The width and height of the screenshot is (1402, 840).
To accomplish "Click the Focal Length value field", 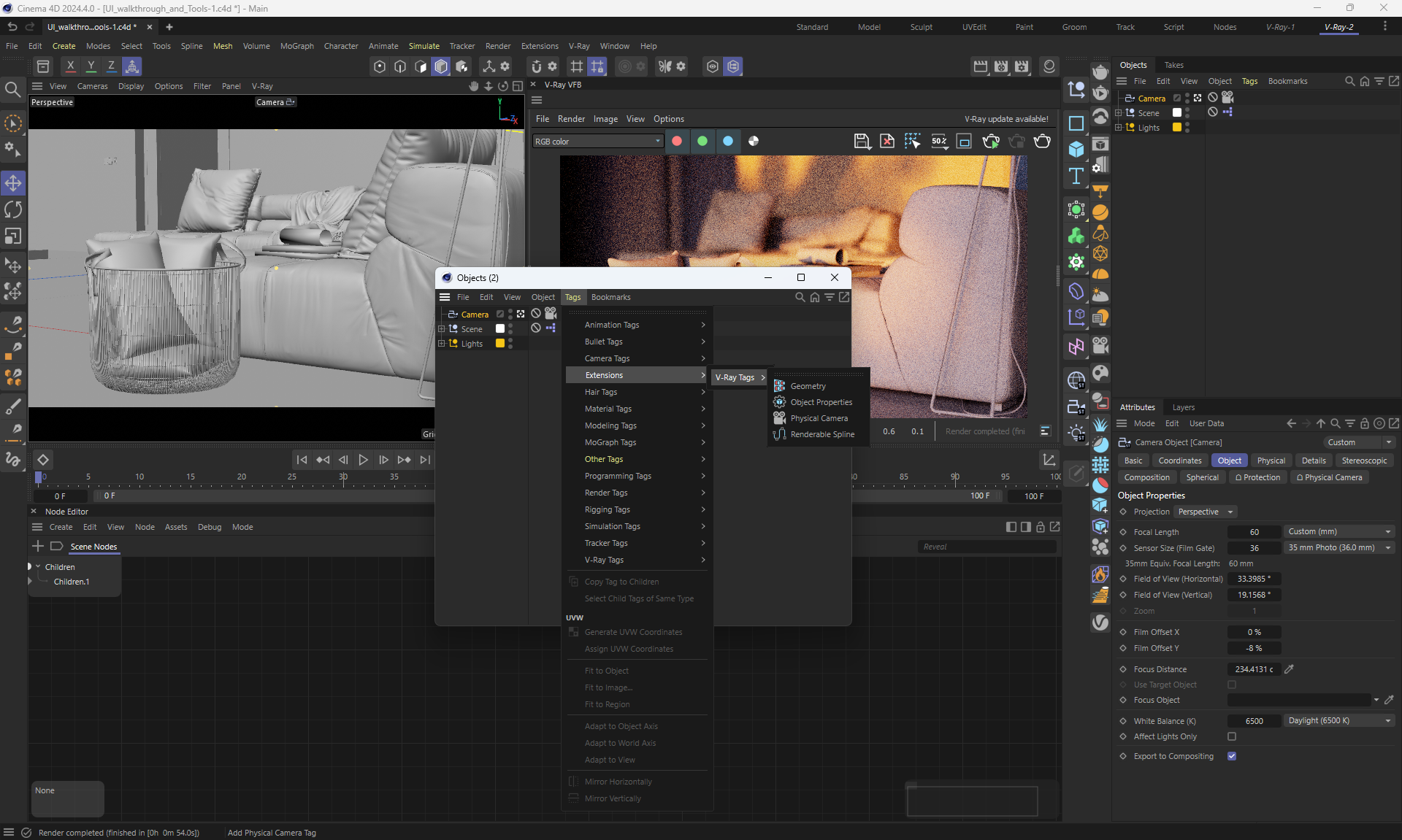I will click(x=1254, y=532).
